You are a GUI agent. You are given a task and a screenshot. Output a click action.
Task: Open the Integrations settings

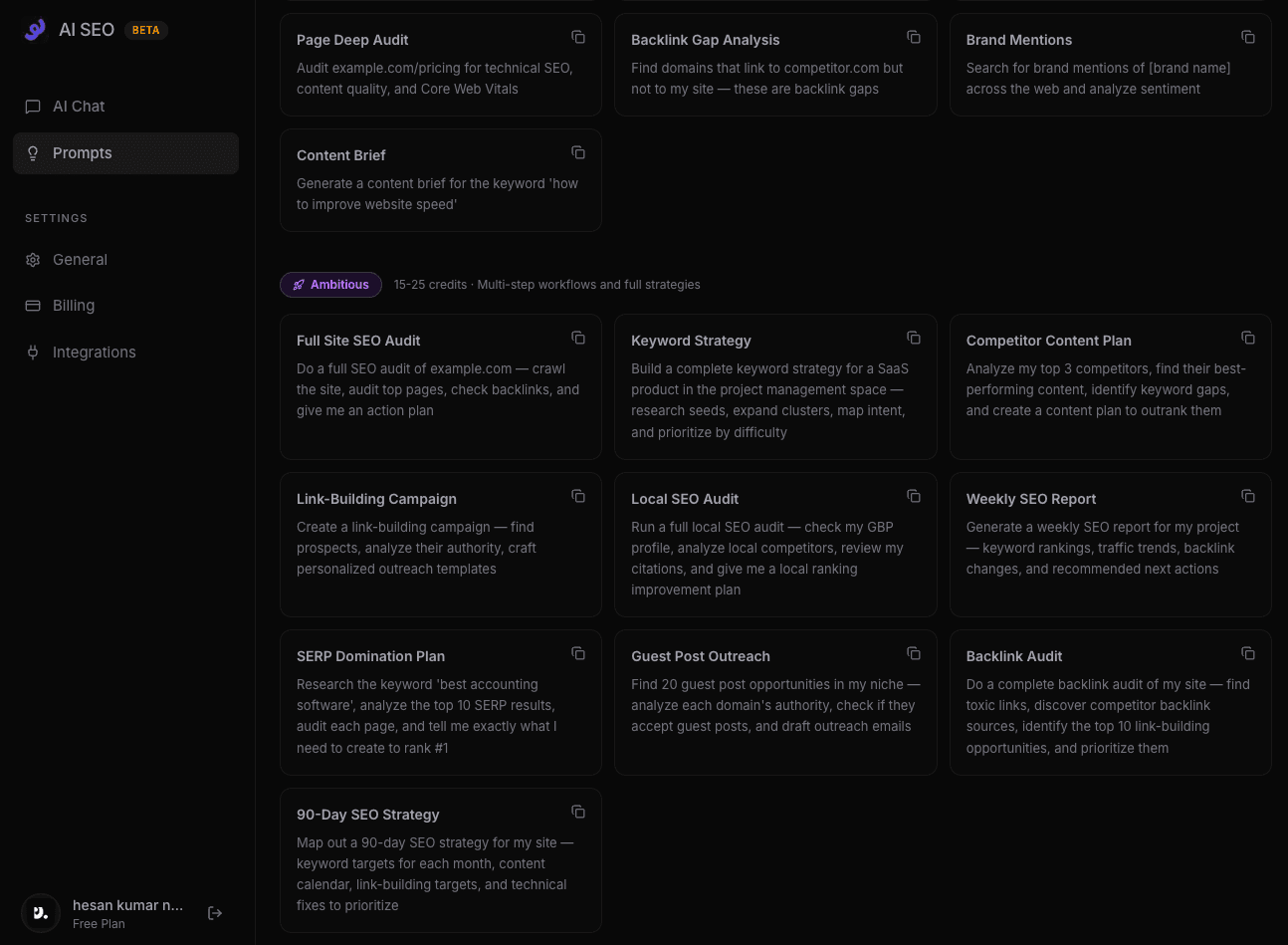pyautogui.click(x=94, y=352)
